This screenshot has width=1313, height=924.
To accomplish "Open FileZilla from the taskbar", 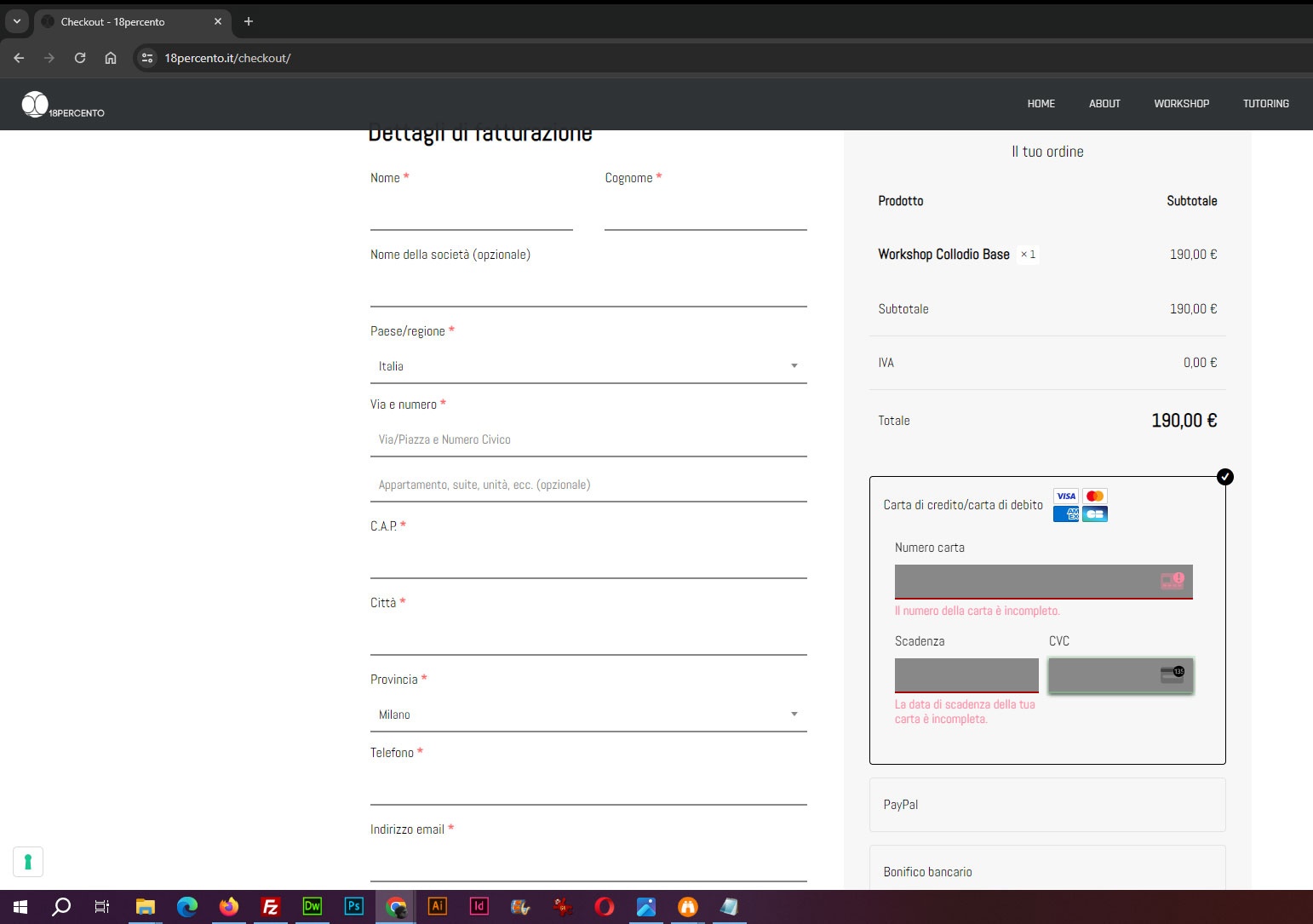I will tap(271, 907).
